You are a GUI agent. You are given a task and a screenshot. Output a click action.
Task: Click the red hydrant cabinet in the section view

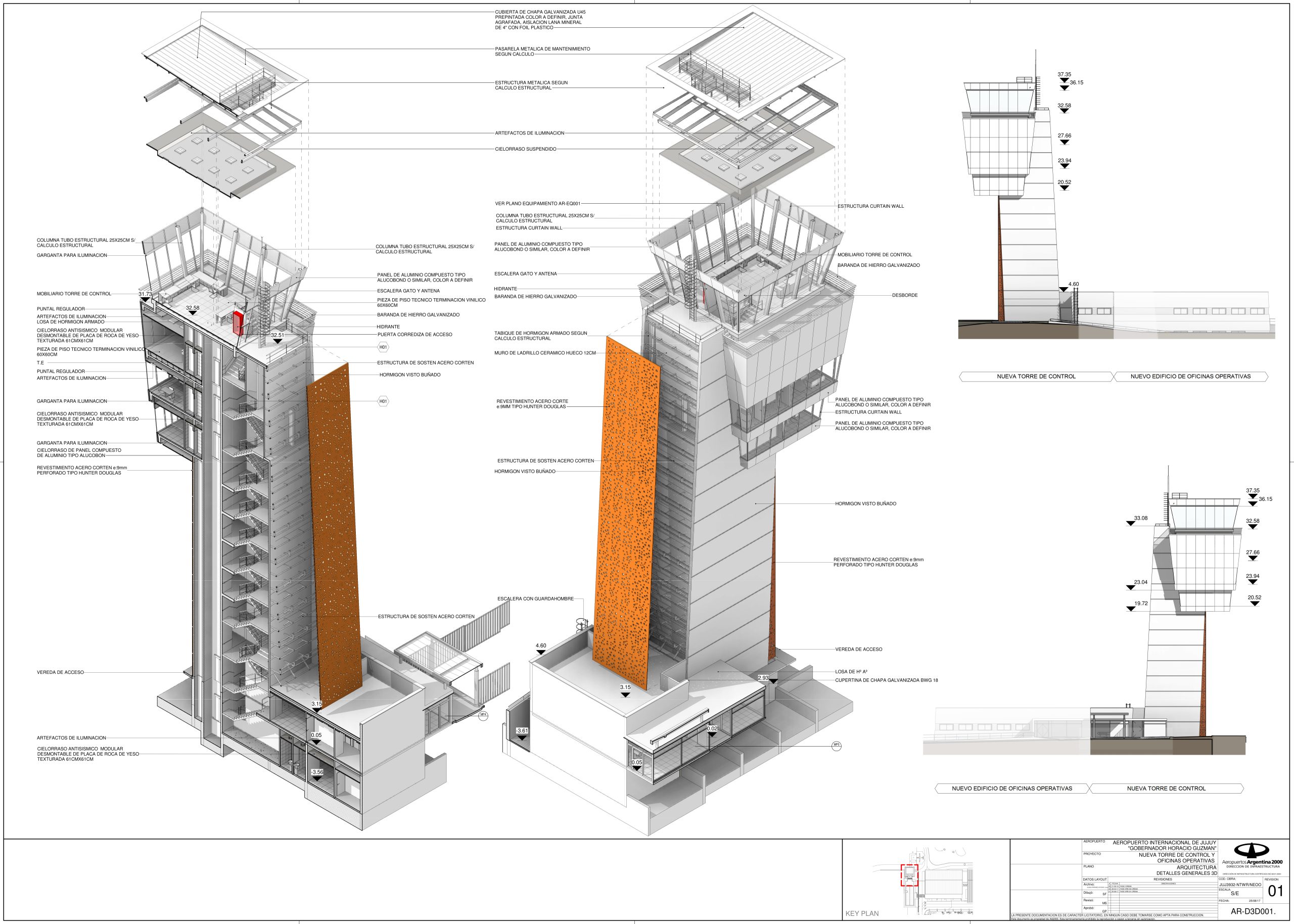pos(238,322)
